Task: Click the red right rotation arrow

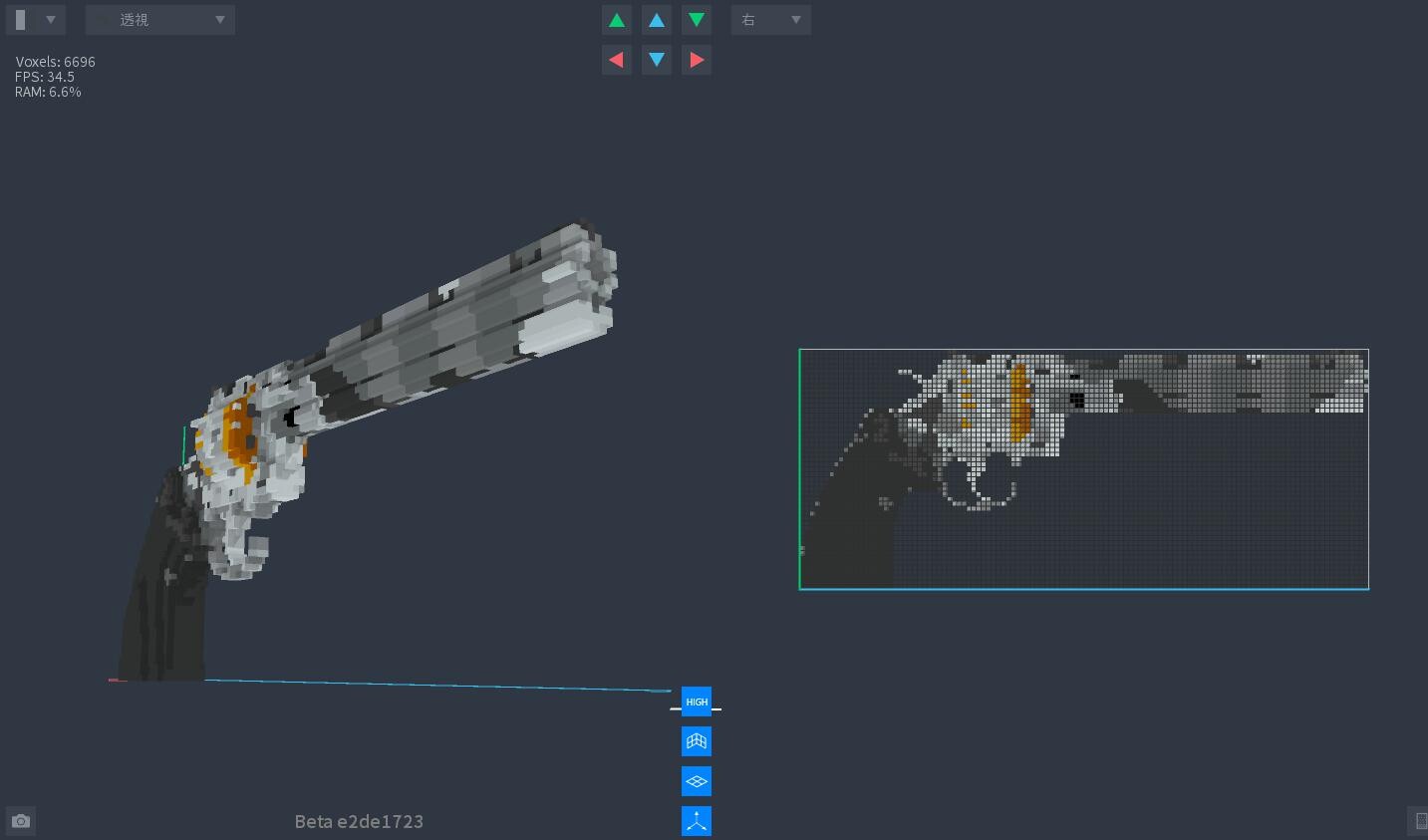Action: (x=696, y=59)
